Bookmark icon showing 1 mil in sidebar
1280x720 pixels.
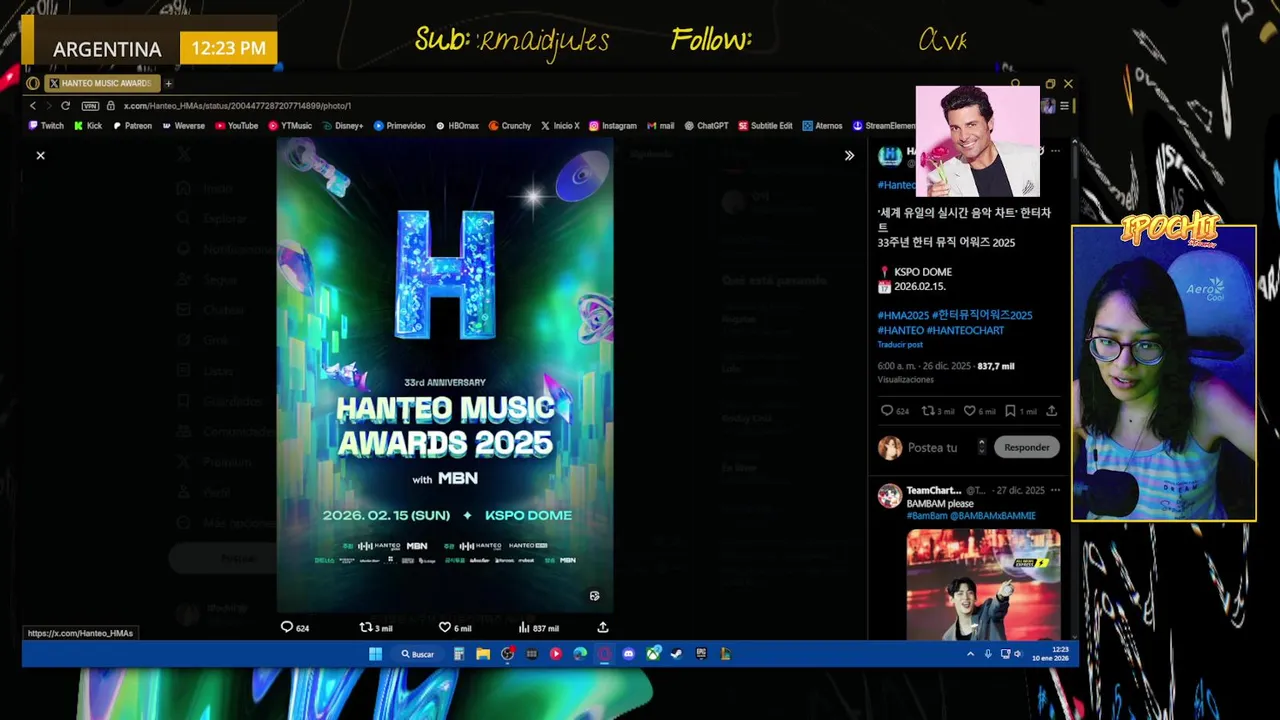(1010, 411)
